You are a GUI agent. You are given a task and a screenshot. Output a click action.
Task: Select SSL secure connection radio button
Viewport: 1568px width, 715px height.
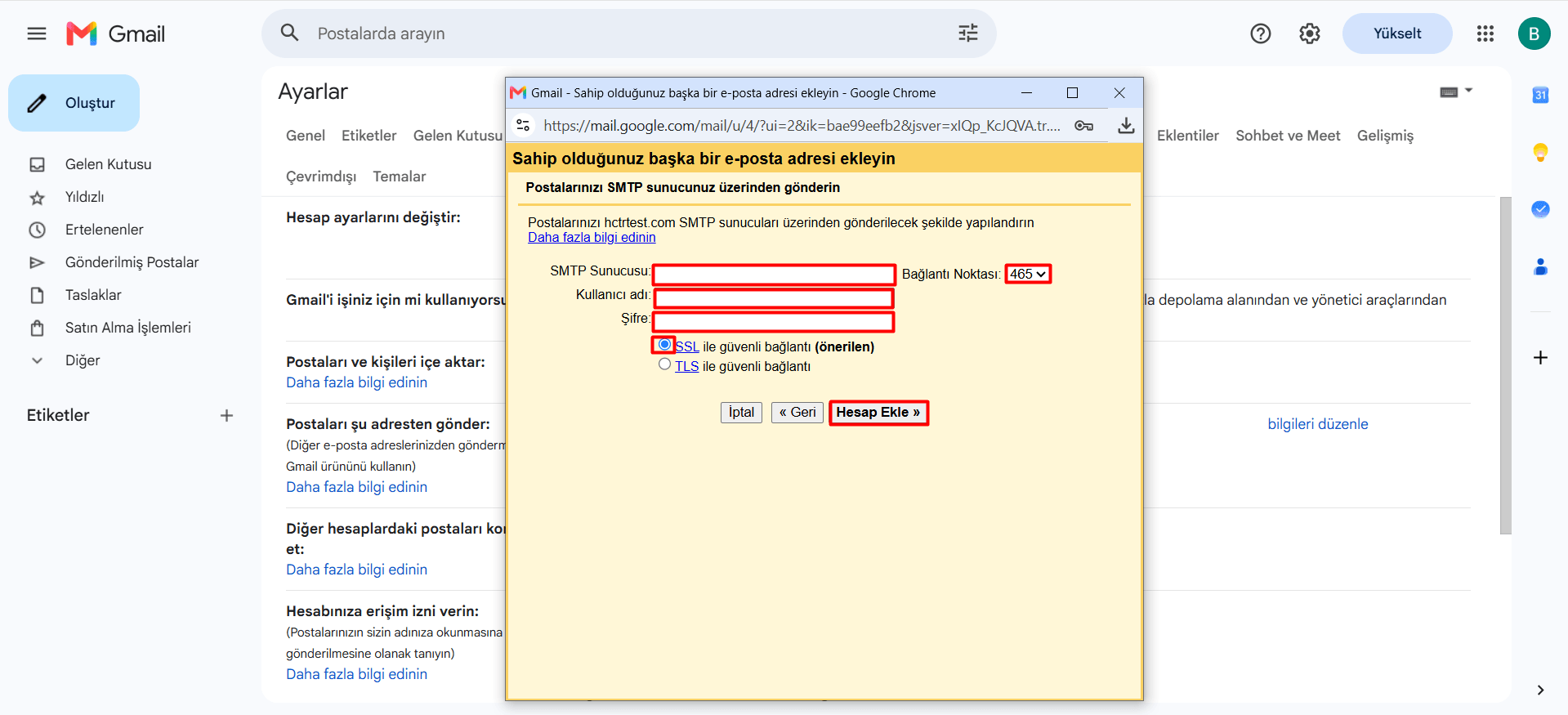(664, 344)
